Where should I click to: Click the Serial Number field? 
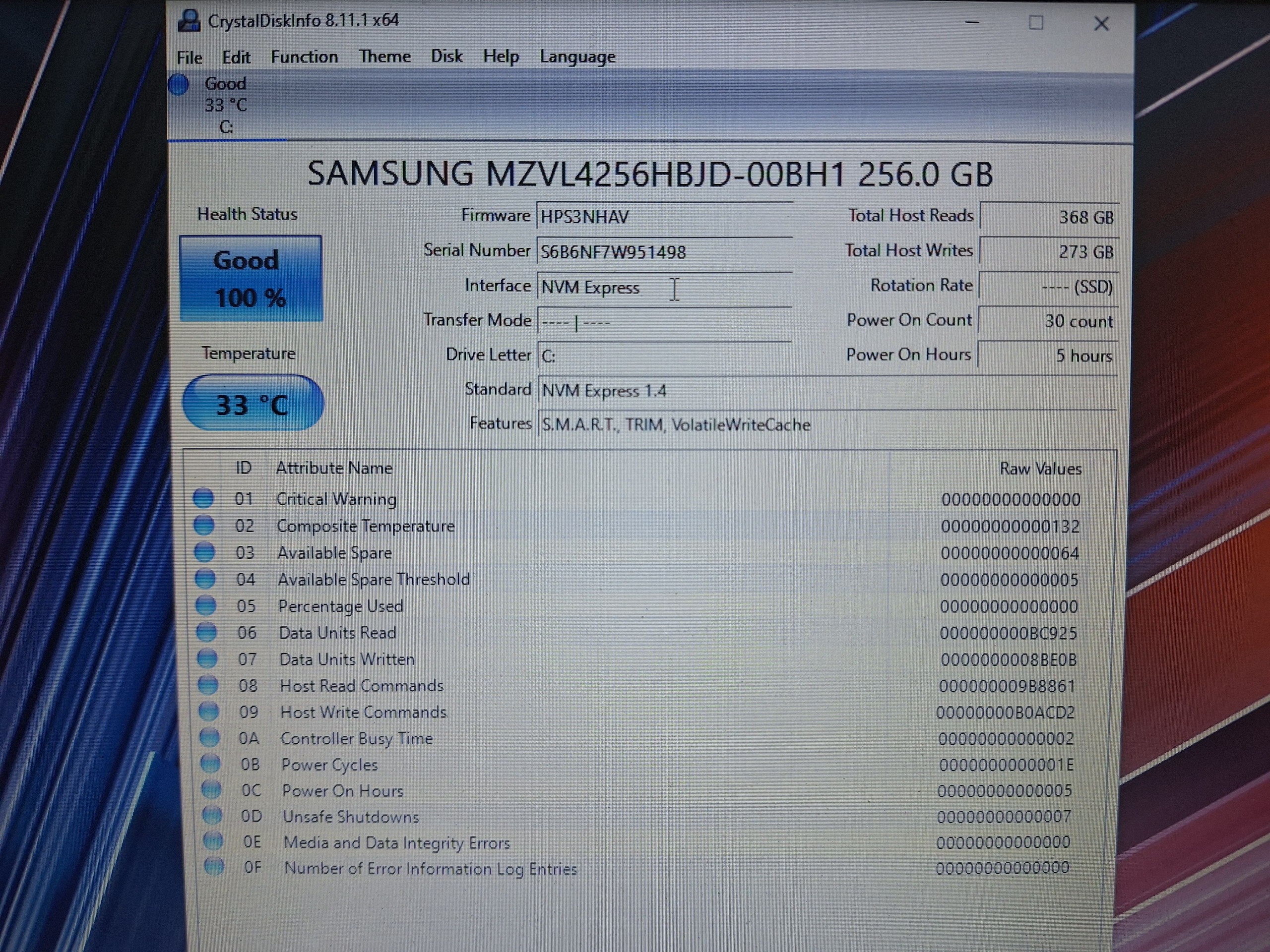click(664, 252)
